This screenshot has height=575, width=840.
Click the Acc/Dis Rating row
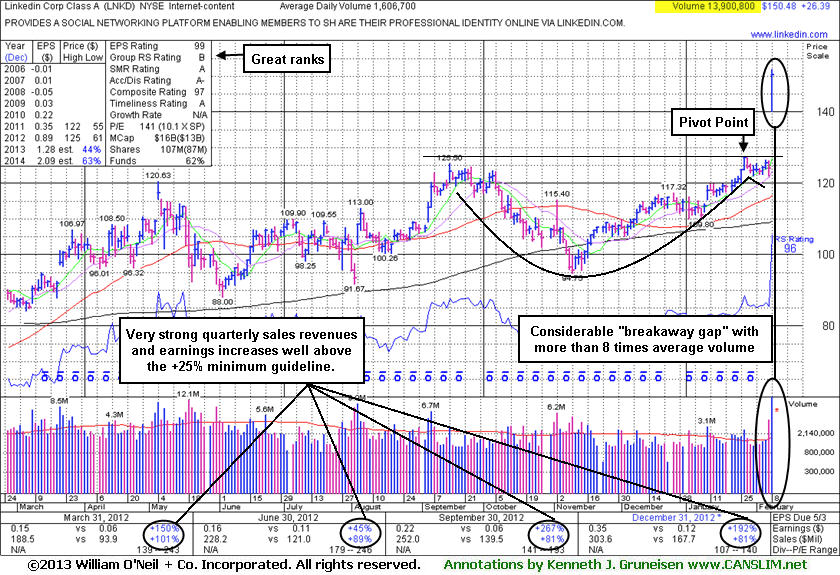point(157,80)
